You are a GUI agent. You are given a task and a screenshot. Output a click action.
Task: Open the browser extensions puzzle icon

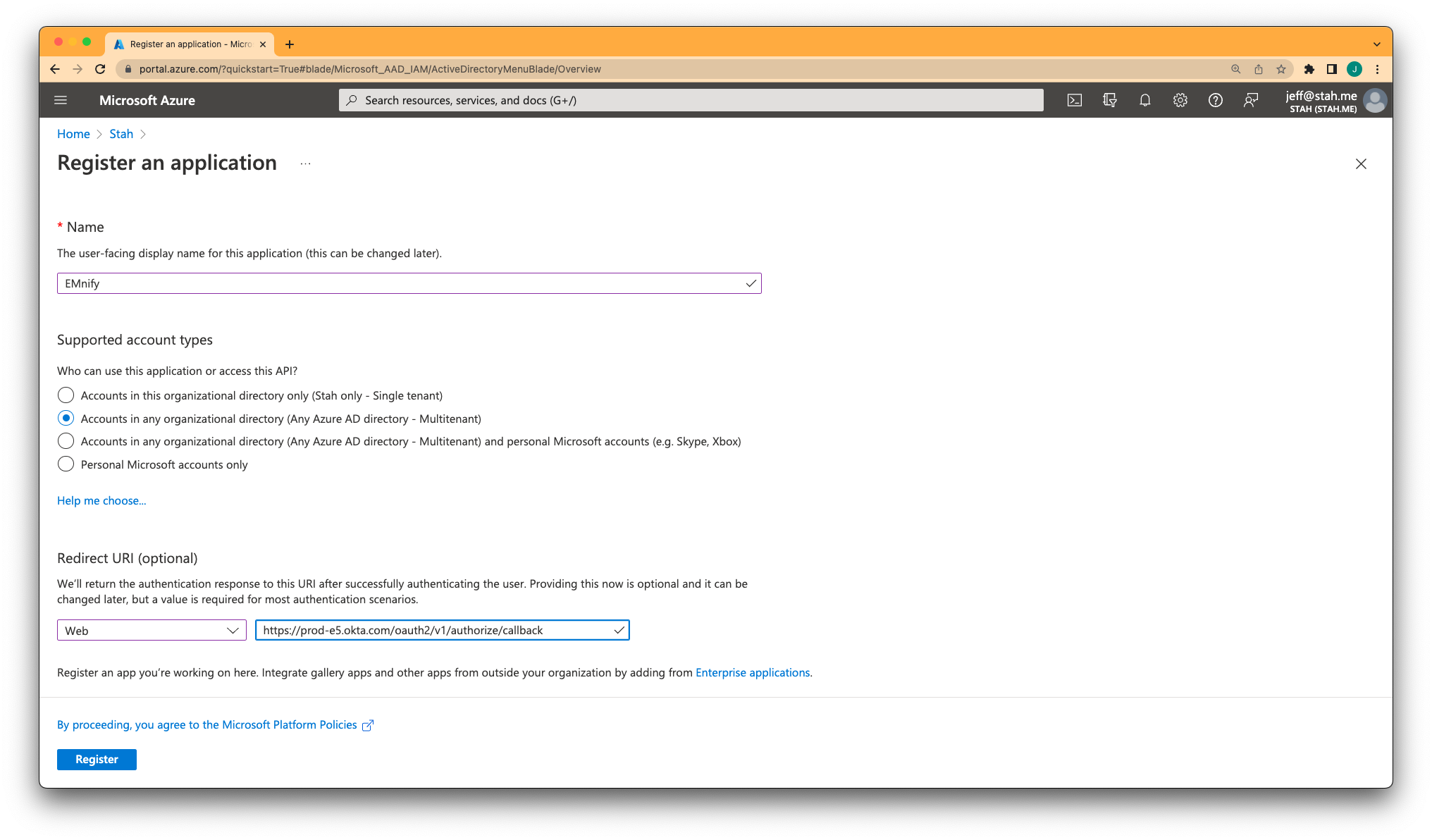tap(1309, 69)
